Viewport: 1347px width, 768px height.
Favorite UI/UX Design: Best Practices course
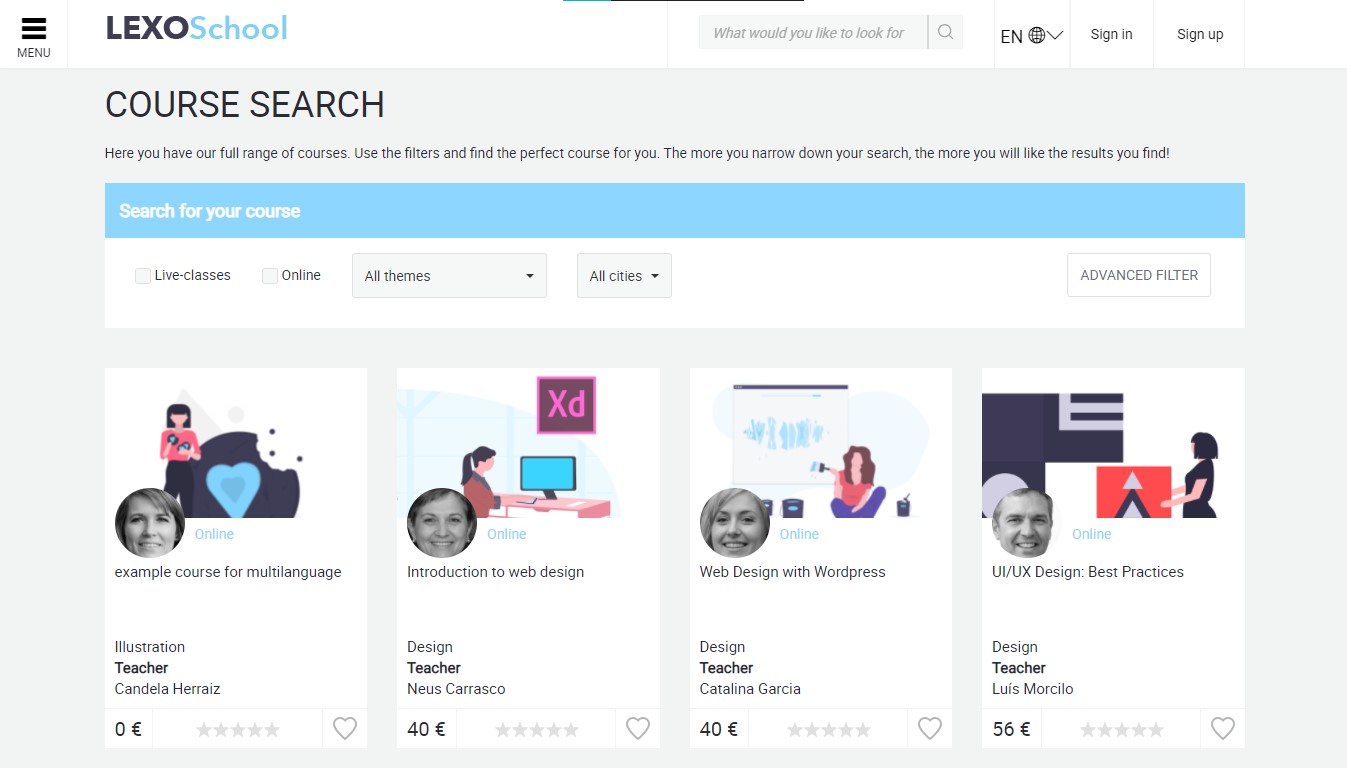coord(1222,728)
